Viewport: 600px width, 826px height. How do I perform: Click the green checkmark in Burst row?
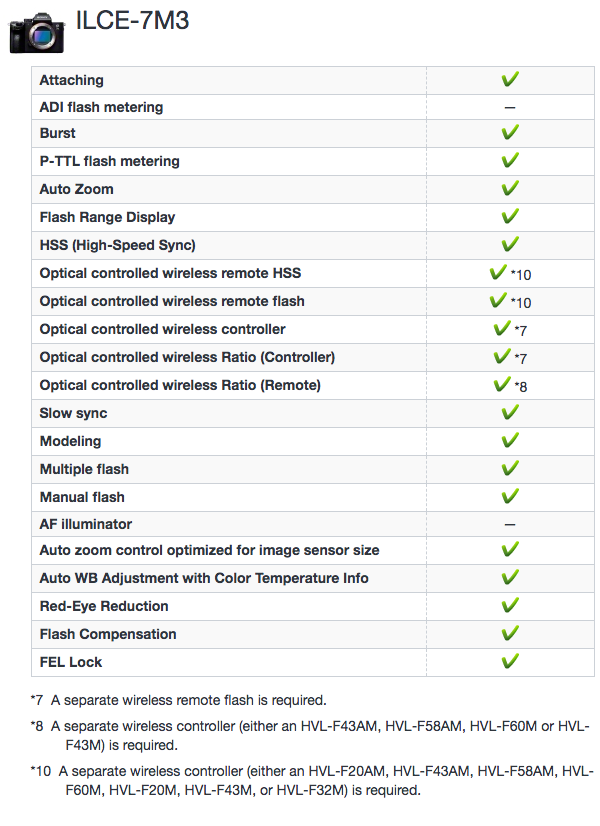point(510,133)
